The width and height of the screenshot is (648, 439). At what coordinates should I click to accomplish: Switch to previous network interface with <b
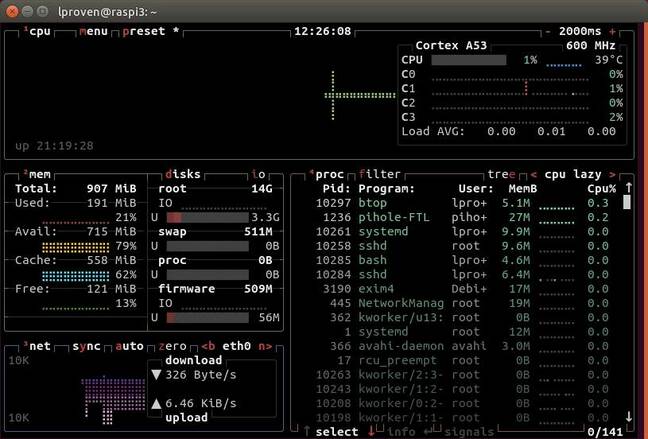click(x=208, y=346)
